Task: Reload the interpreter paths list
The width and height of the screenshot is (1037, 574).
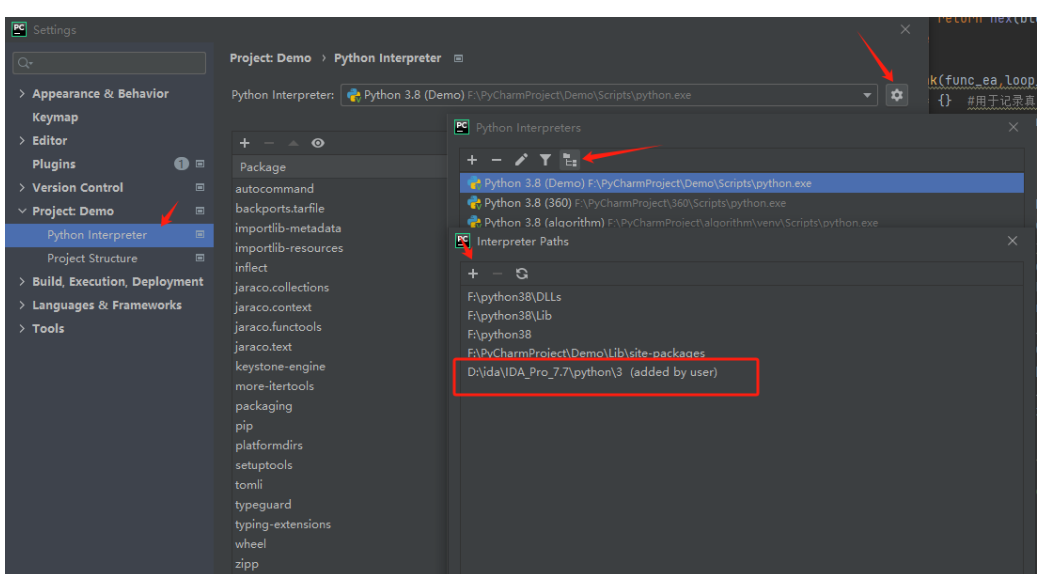Action: 522,274
